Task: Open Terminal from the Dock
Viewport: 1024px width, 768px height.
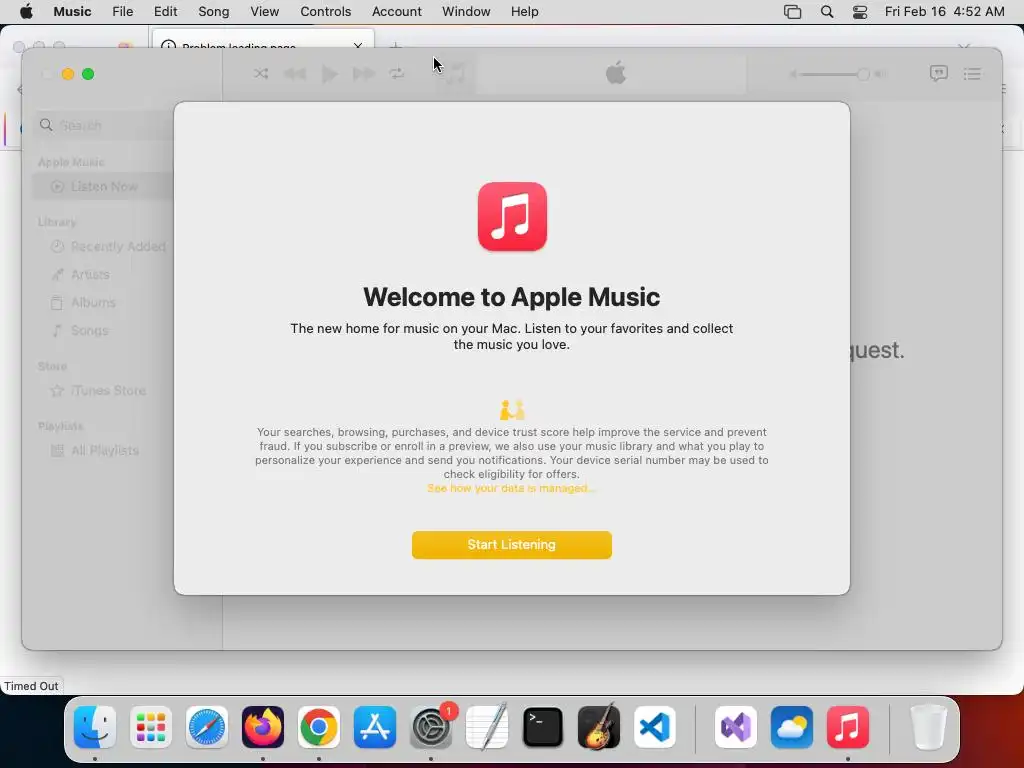Action: 543,727
